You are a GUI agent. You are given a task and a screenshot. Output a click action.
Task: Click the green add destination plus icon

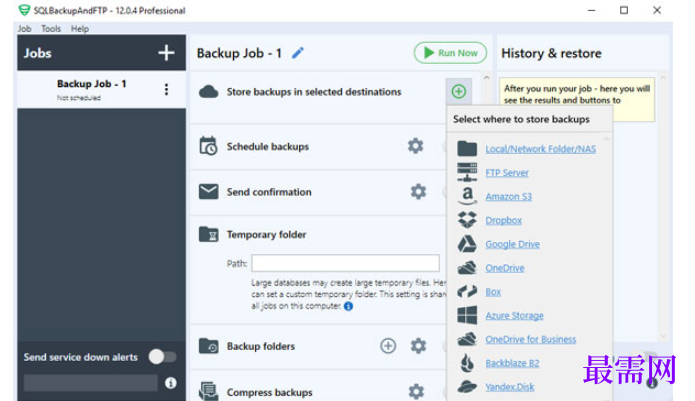[459, 92]
